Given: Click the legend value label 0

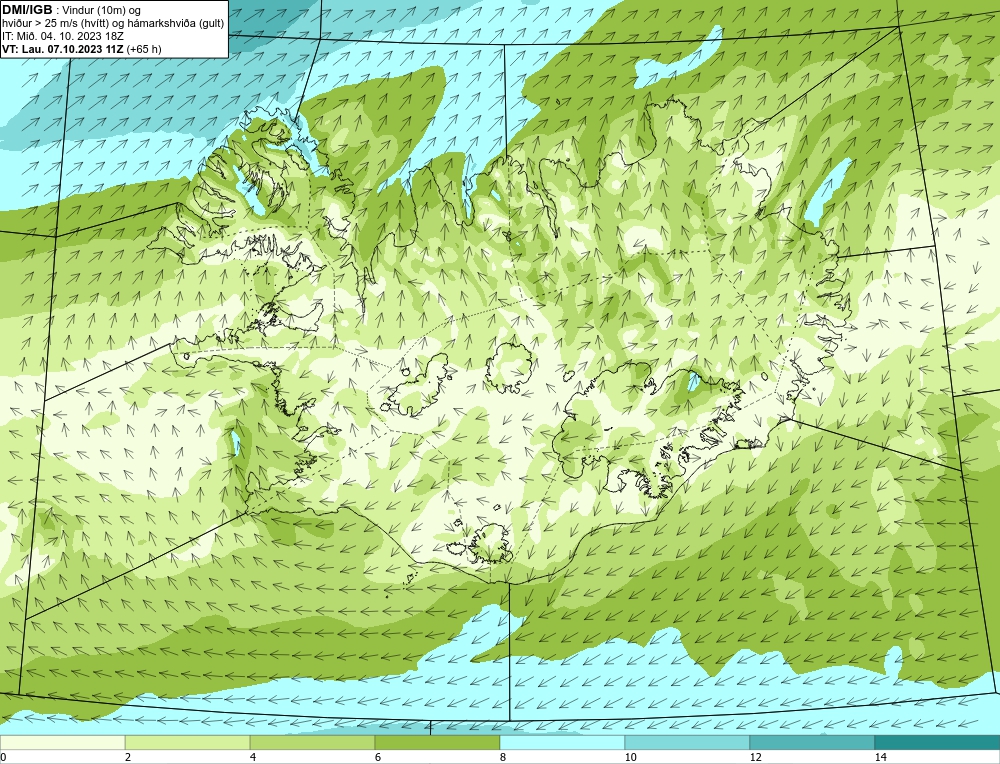Looking at the screenshot, I should pos(3,757).
